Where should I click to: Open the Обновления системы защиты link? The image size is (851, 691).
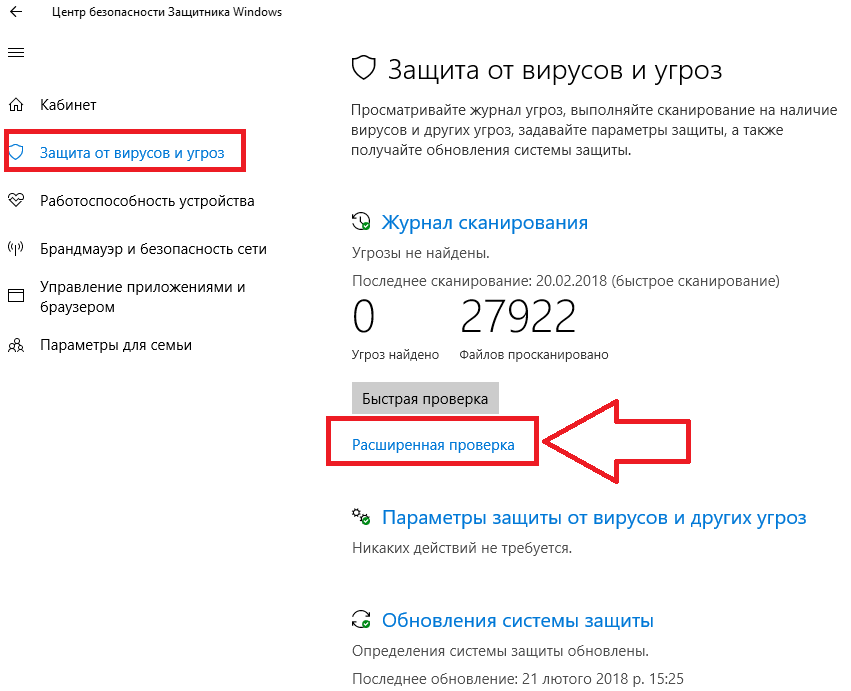(x=518, y=620)
